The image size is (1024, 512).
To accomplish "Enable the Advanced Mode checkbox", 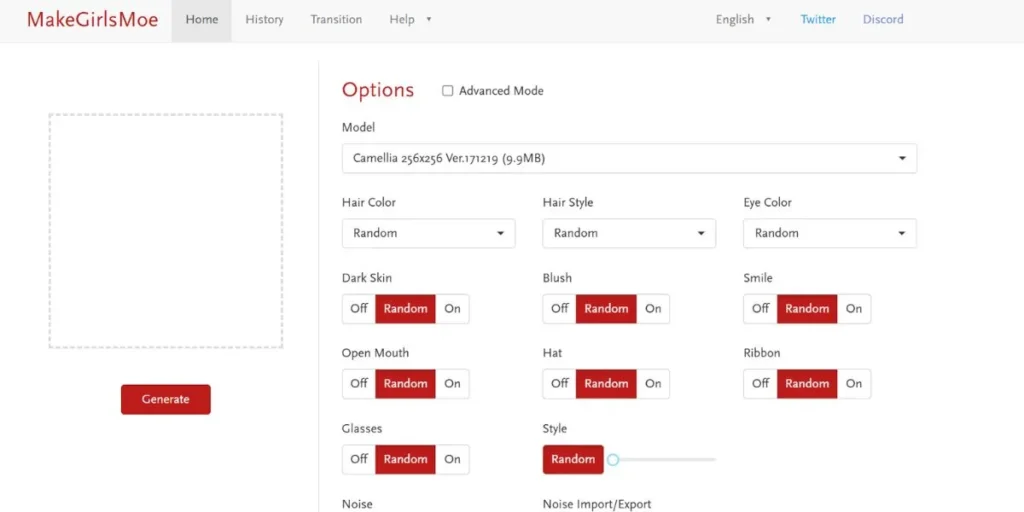I will 447,91.
